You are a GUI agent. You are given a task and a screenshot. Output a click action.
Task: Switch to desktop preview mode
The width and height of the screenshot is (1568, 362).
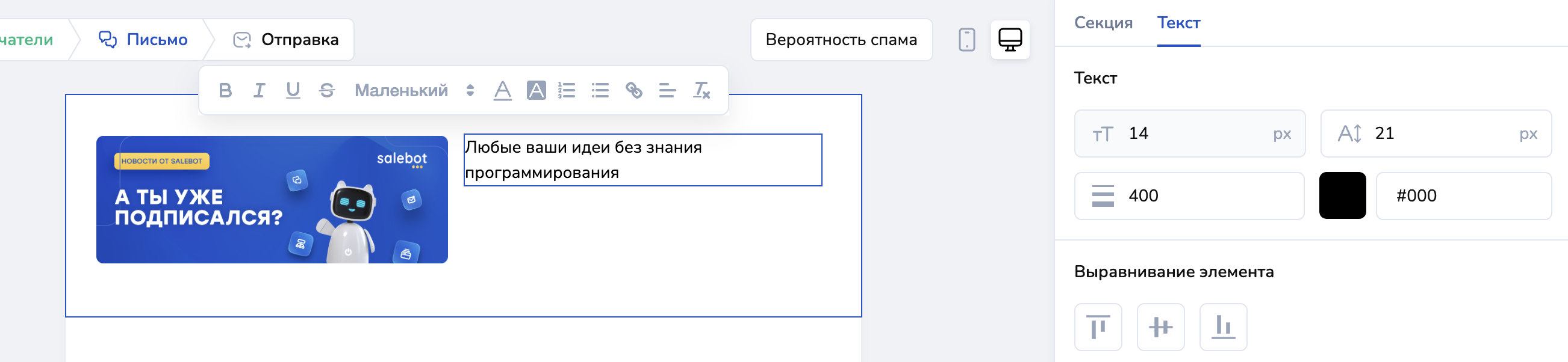[1010, 40]
